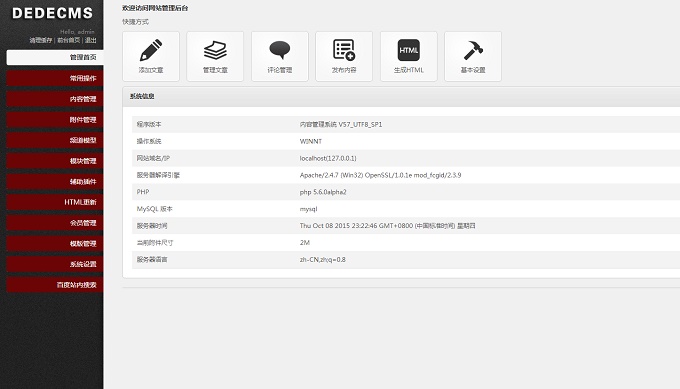Click the 2M attachment size value
This screenshot has width=680, height=389.
tap(304, 242)
